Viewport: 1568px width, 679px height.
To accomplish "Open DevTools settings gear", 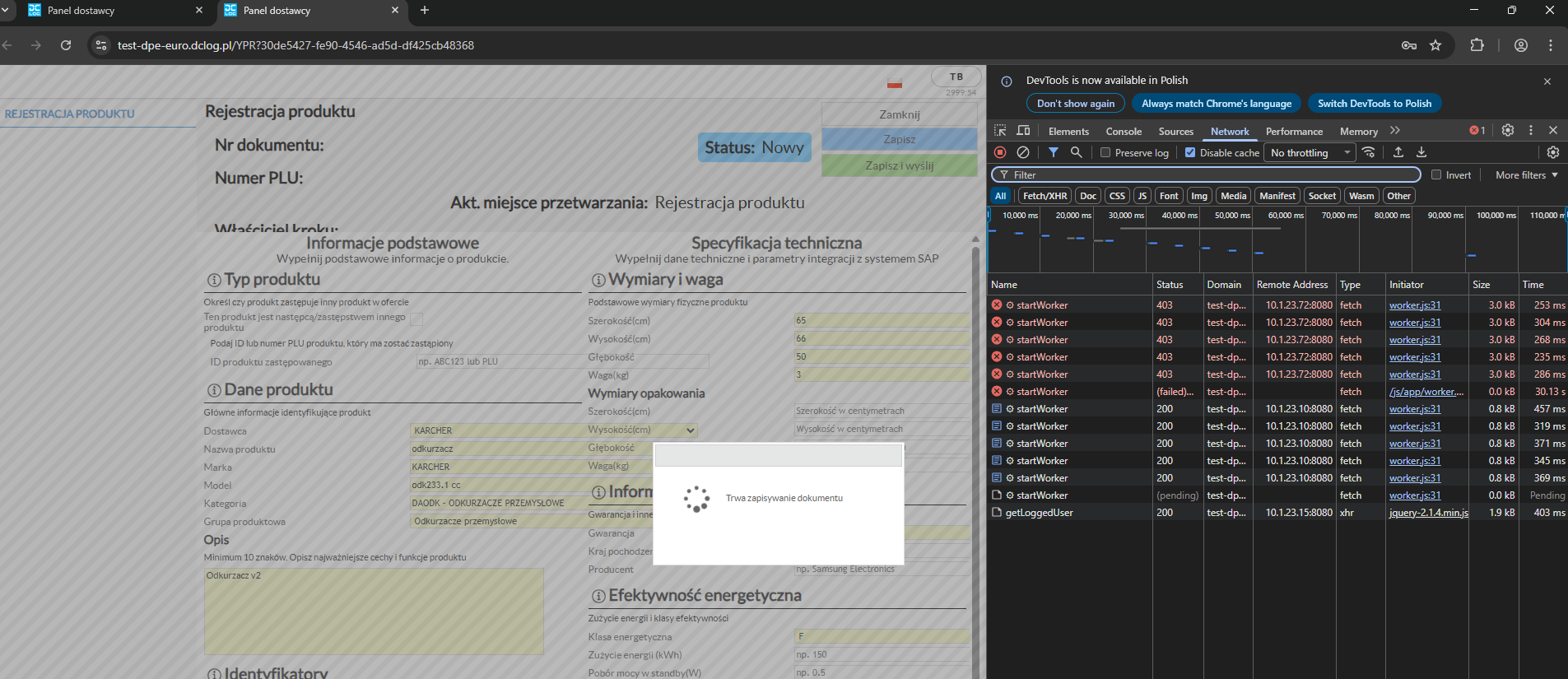I will tap(1508, 130).
